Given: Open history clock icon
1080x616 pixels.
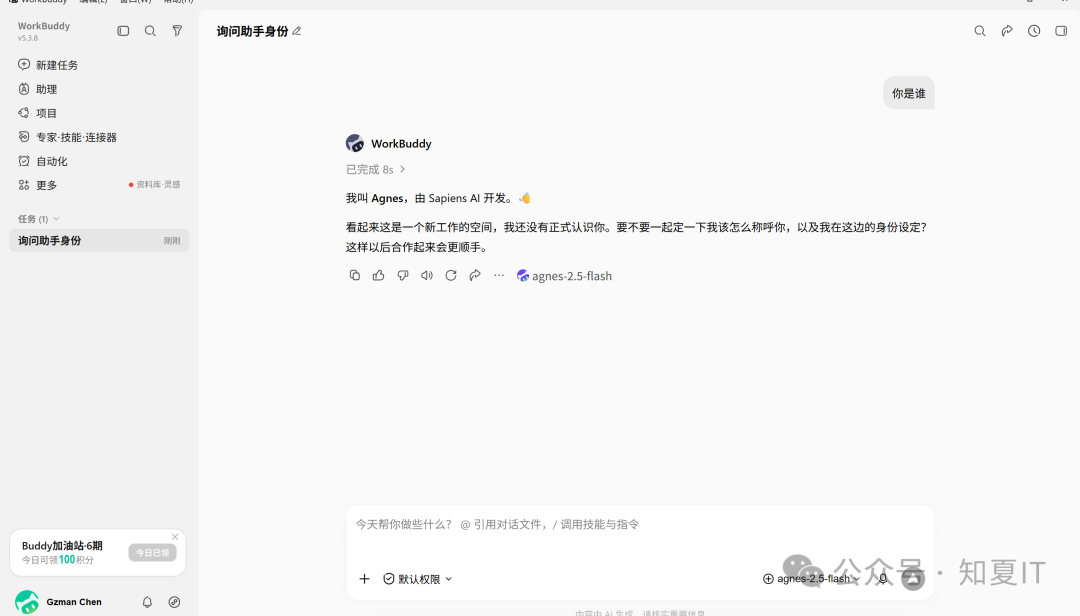Looking at the screenshot, I should [x=1034, y=31].
